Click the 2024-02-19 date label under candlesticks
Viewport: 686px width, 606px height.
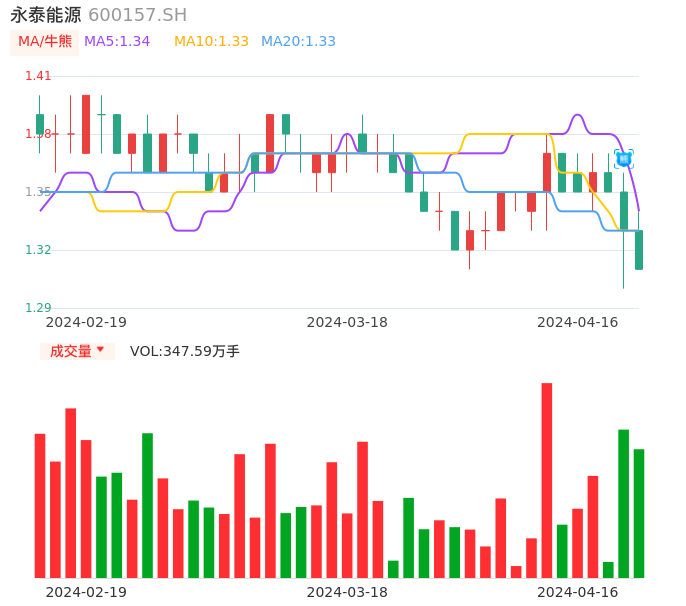coord(86,322)
